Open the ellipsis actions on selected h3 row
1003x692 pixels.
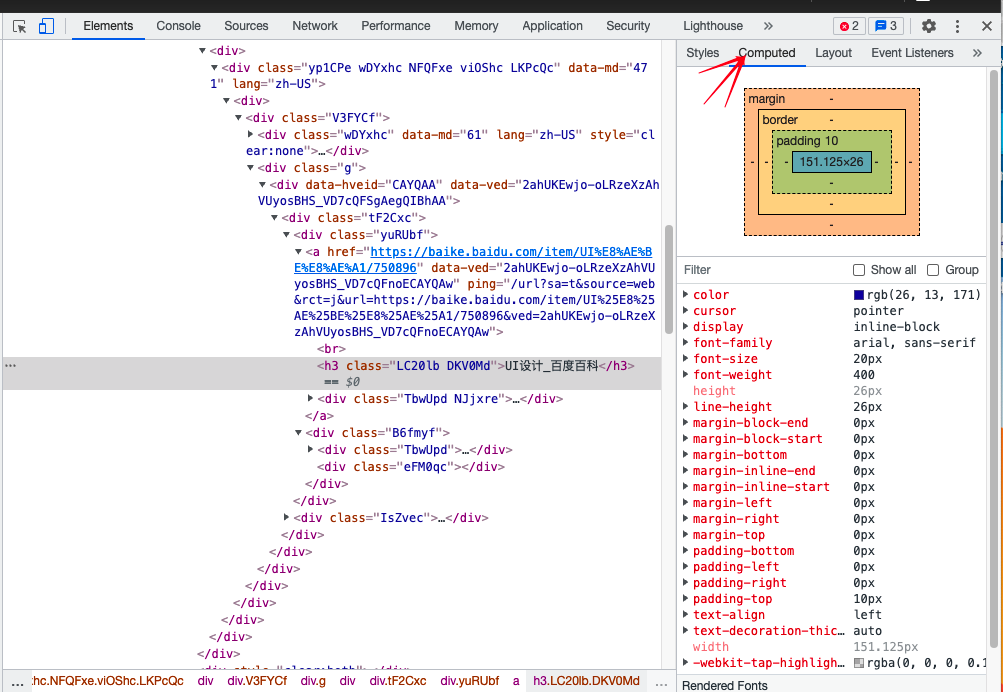[x=10, y=366]
